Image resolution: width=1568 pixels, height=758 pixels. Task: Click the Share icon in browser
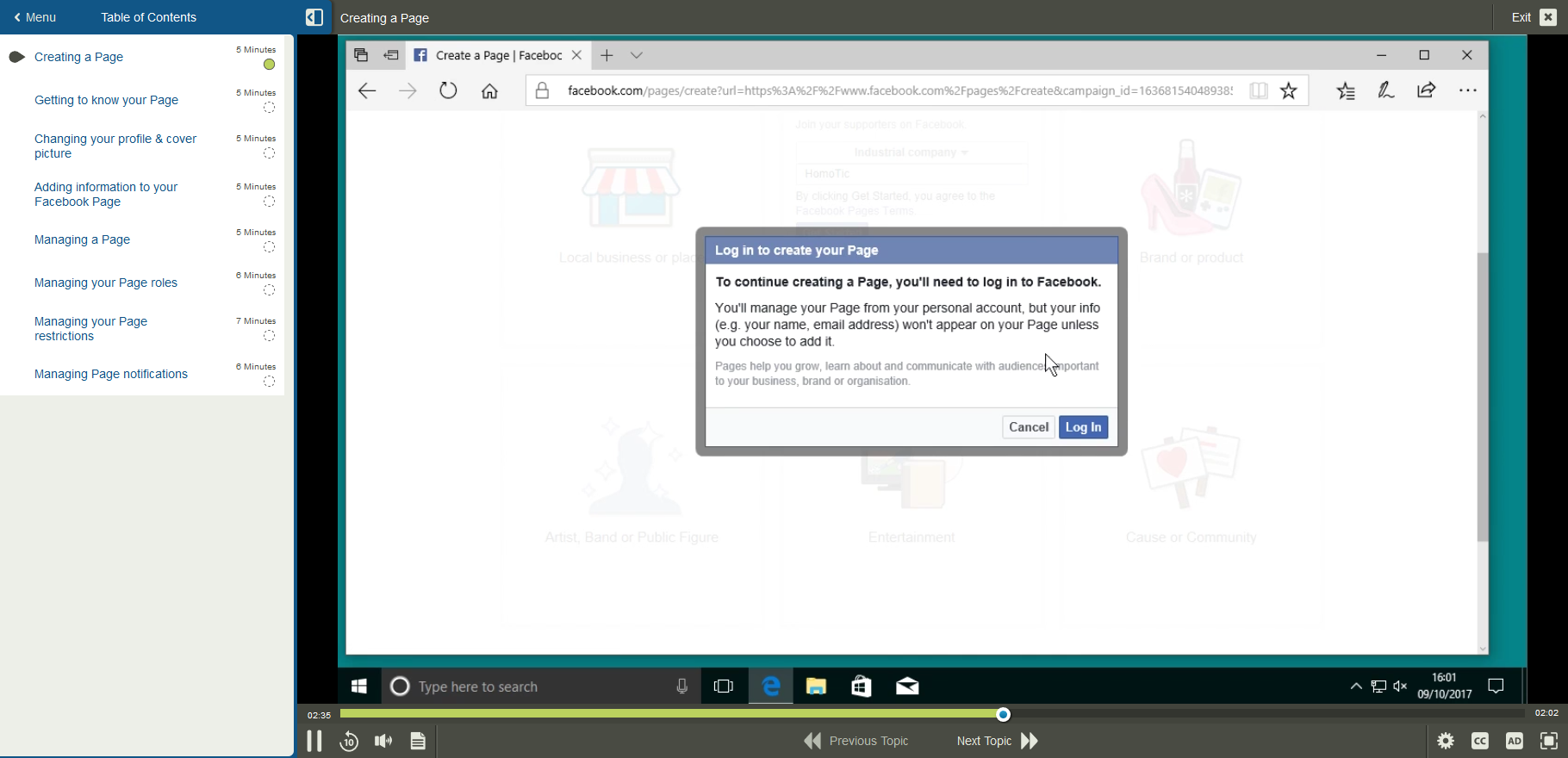point(1427,90)
